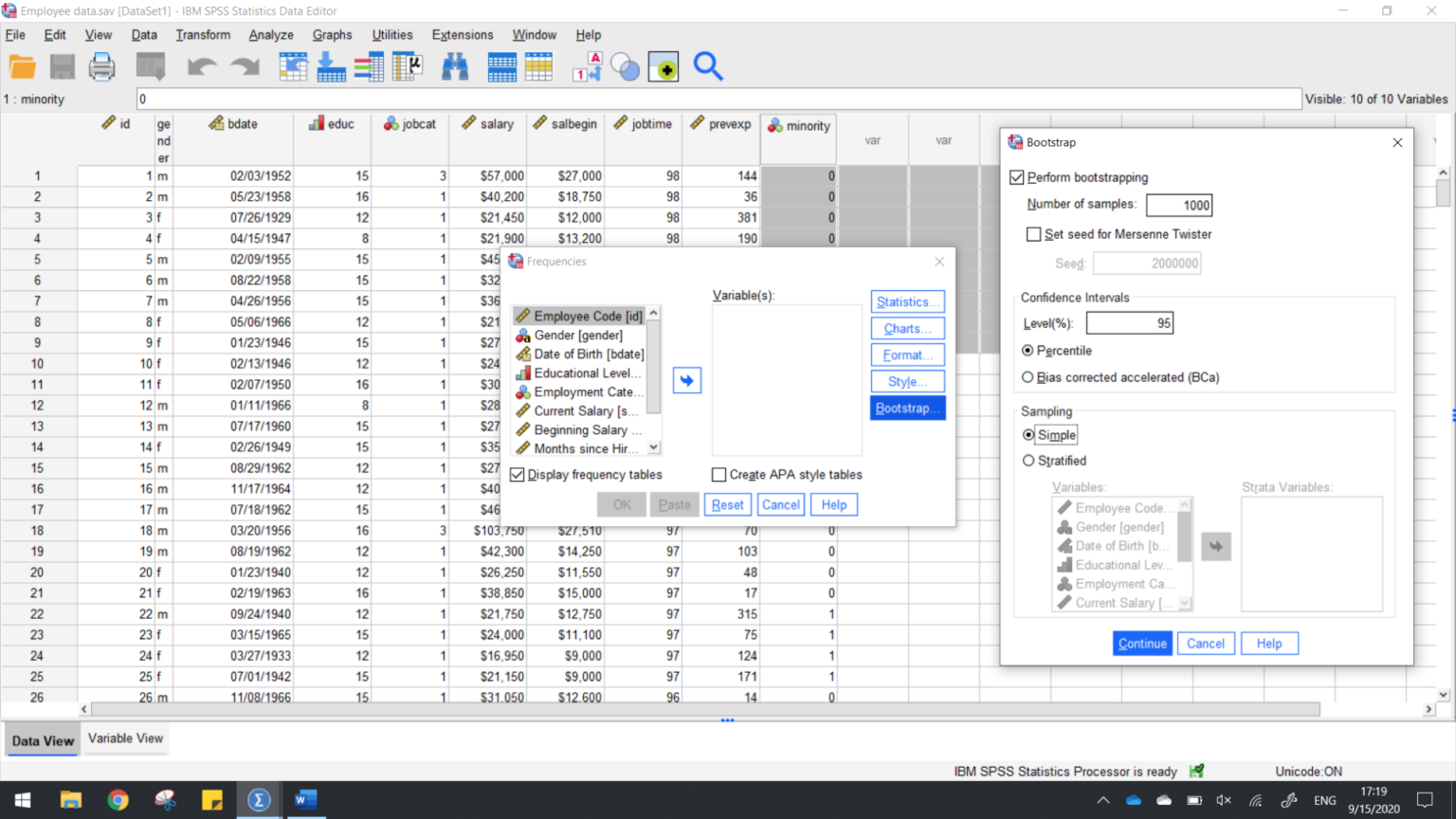Save the dataset using the disk icon

click(61, 66)
